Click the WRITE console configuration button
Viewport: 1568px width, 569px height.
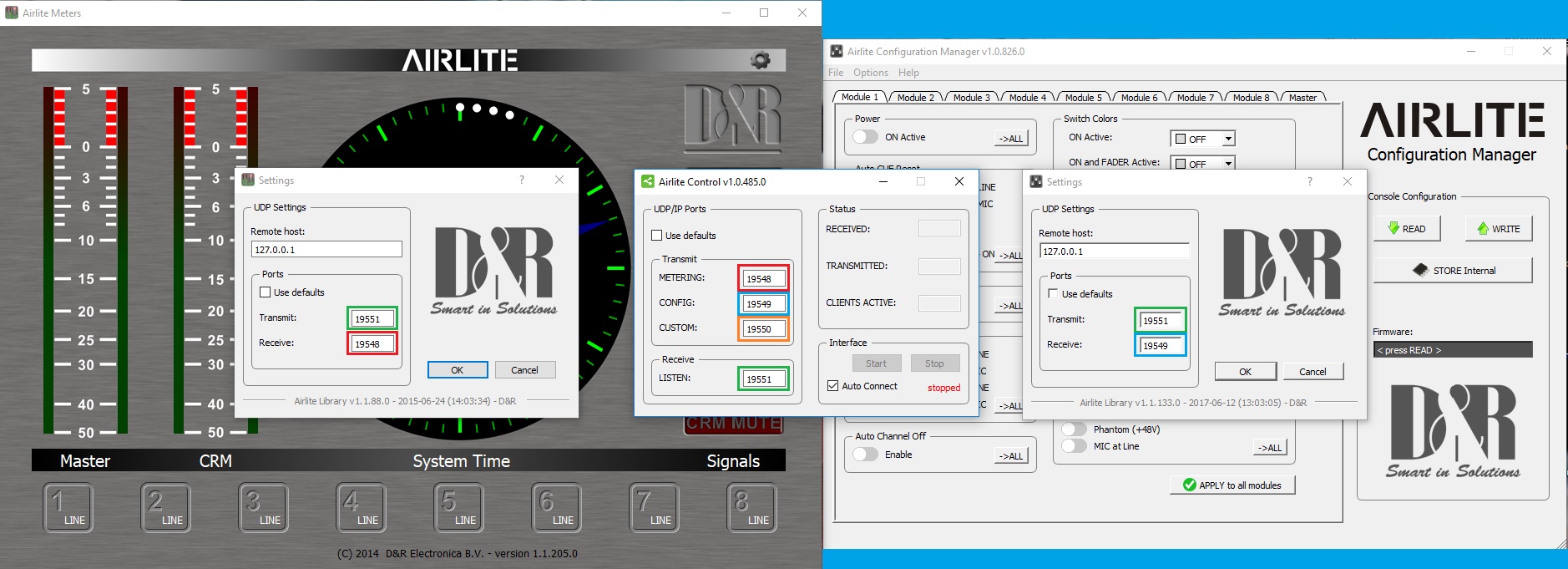1498,229
